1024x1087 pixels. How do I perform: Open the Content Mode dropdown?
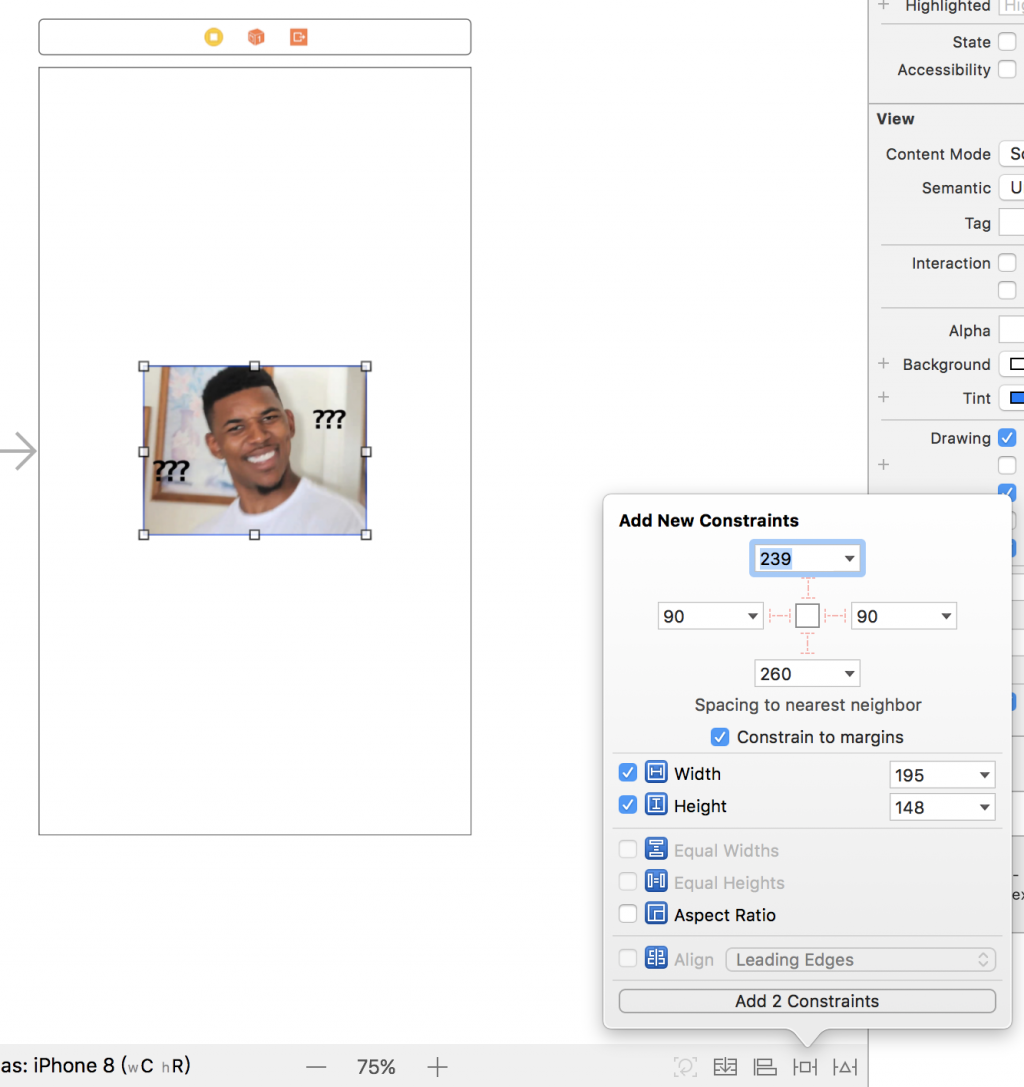point(1012,154)
